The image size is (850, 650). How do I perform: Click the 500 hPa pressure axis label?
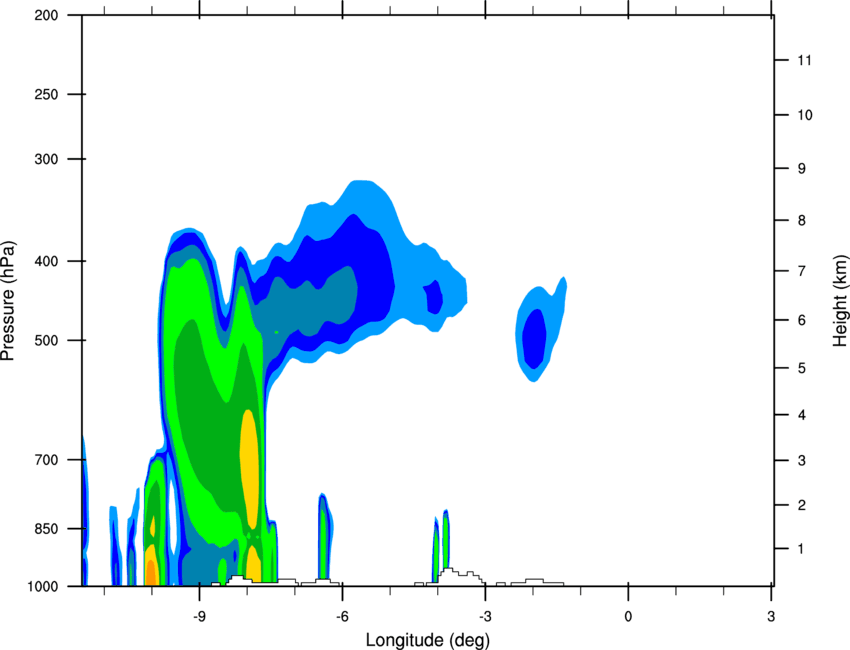[x=46, y=340]
